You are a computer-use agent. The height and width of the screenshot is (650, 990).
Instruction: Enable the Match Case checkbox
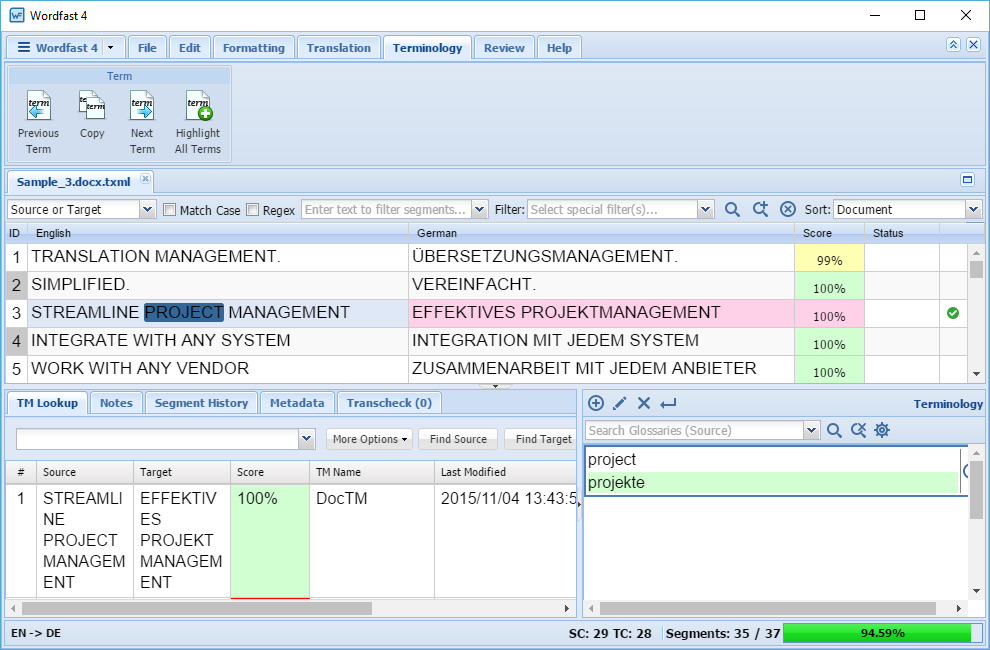point(169,210)
